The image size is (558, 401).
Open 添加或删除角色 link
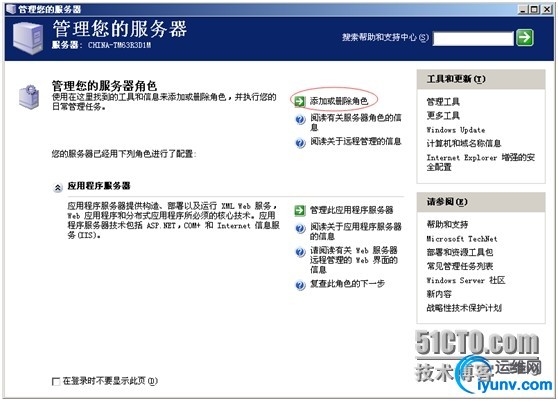[338, 101]
